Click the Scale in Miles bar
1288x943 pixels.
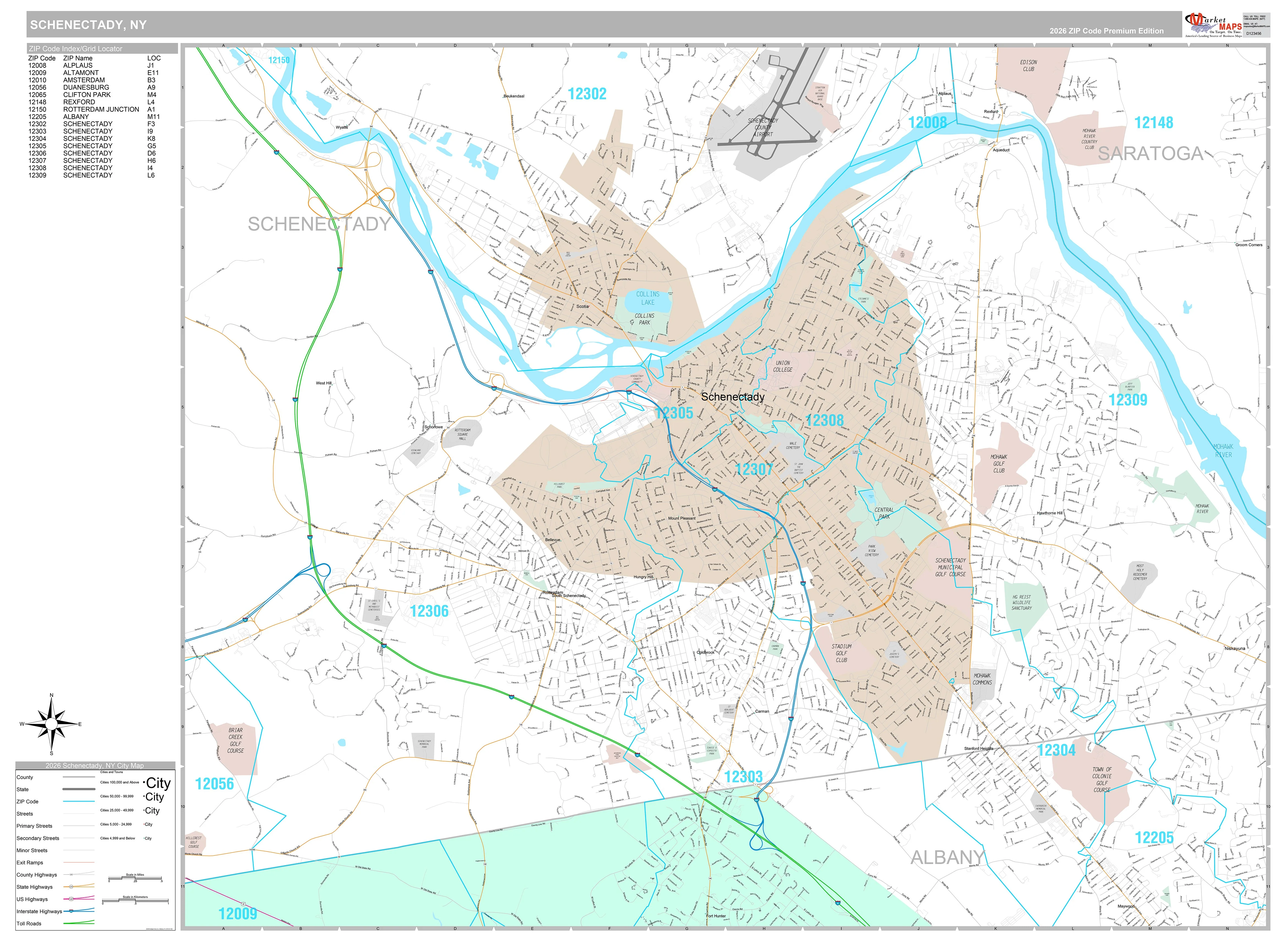tap(135, 878)
